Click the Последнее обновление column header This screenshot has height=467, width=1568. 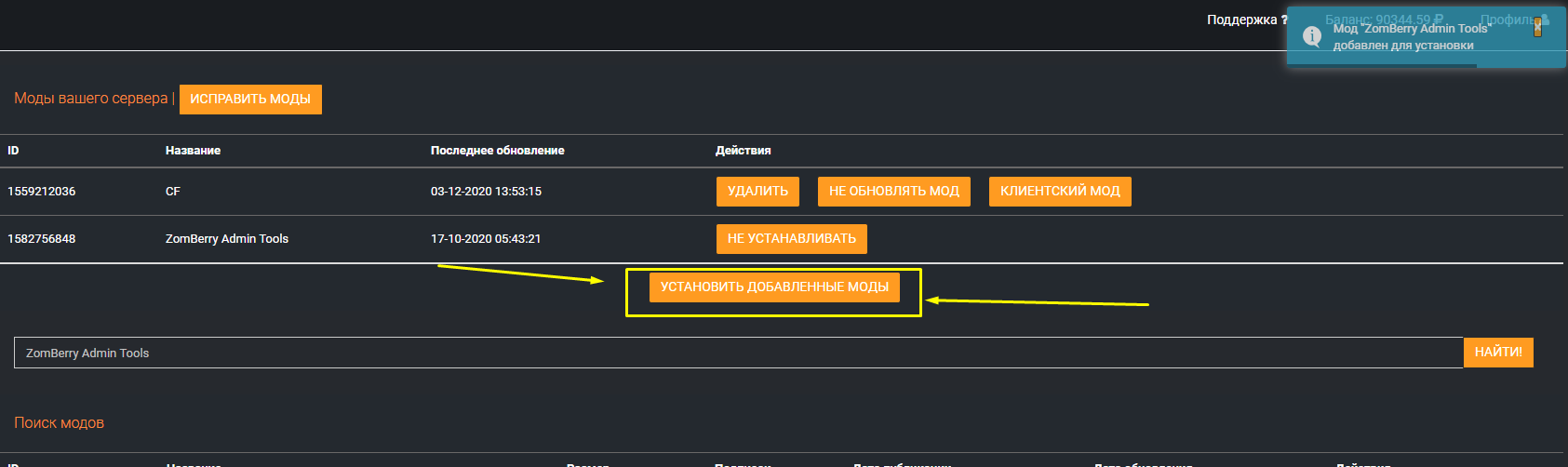click(497, 150)
